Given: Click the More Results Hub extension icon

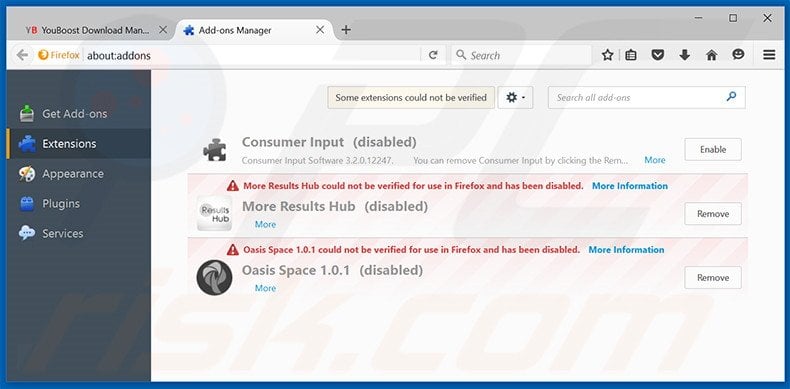Looking at the screenshot, I should pos(215,213).
